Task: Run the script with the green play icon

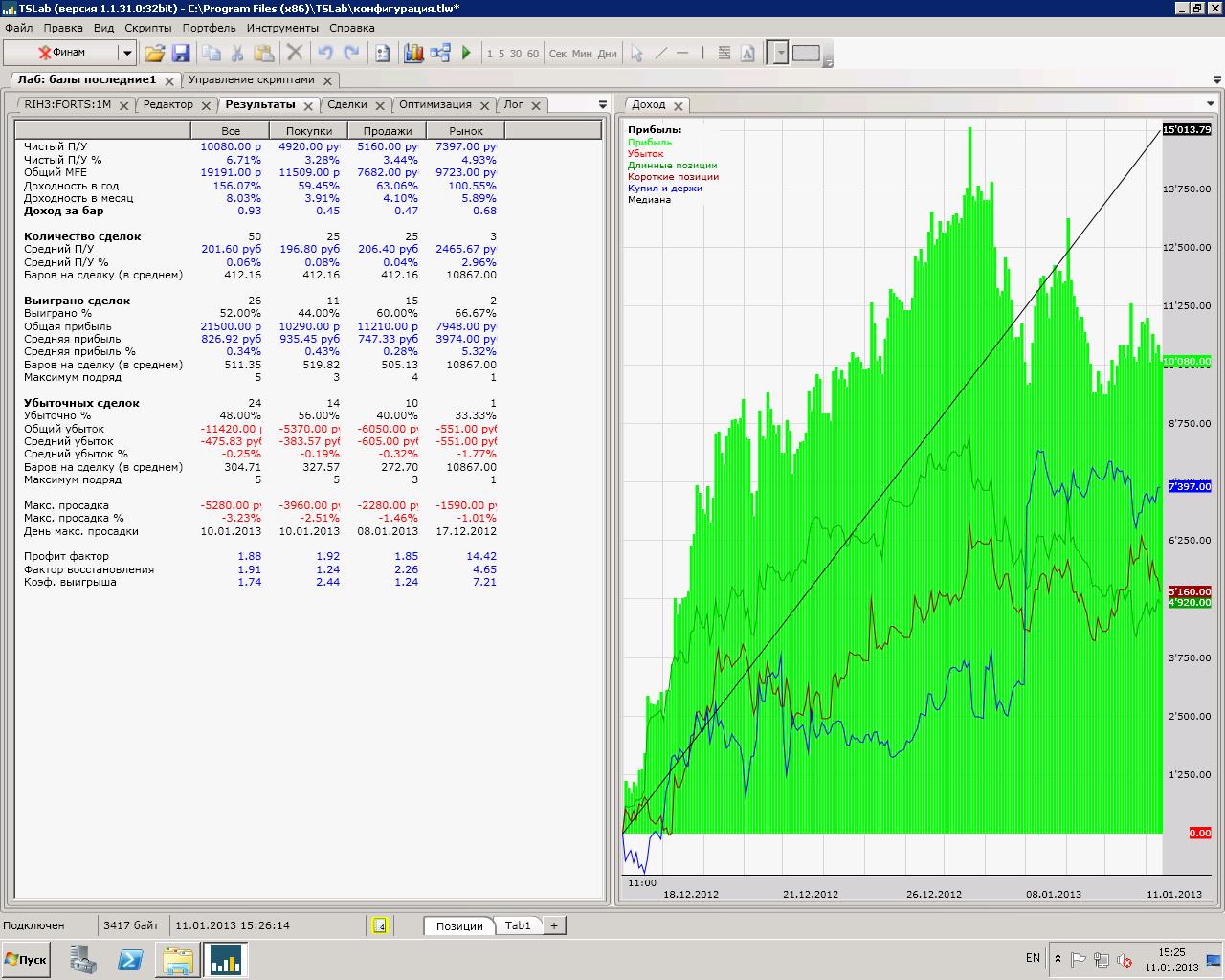Action: click(x=466, y=54)
